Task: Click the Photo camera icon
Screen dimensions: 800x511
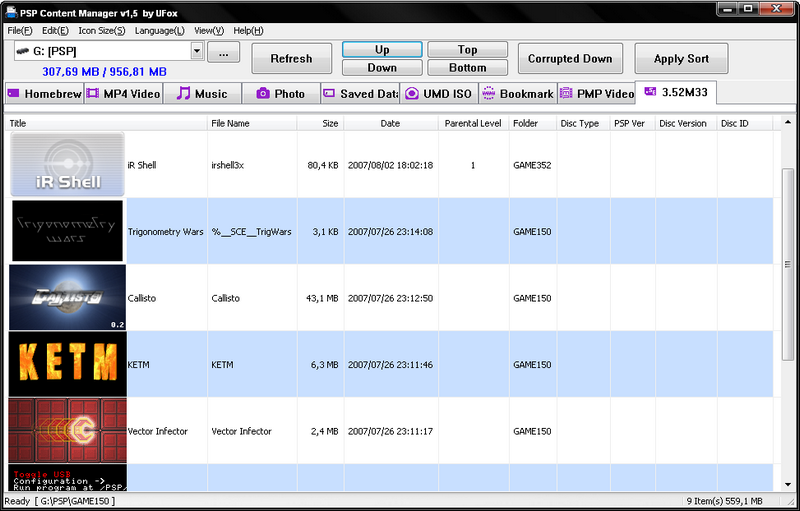Action: click(263, 93)
